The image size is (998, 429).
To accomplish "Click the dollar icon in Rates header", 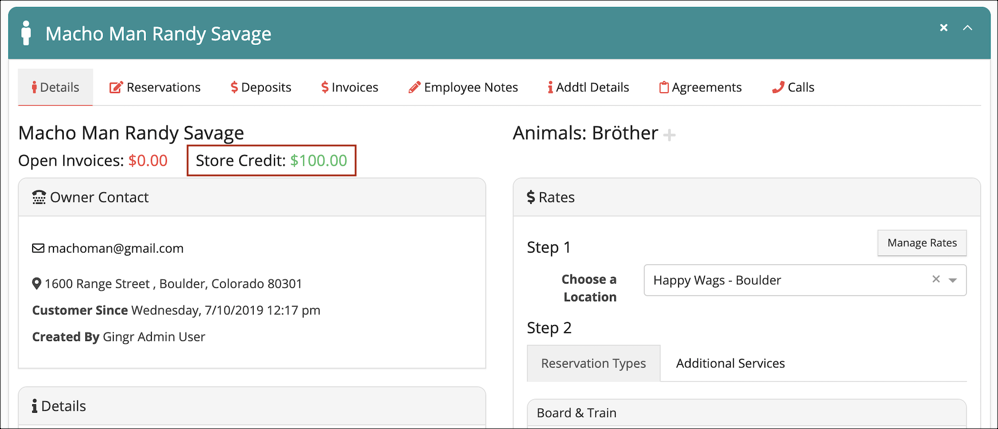I will pos(531,197).
